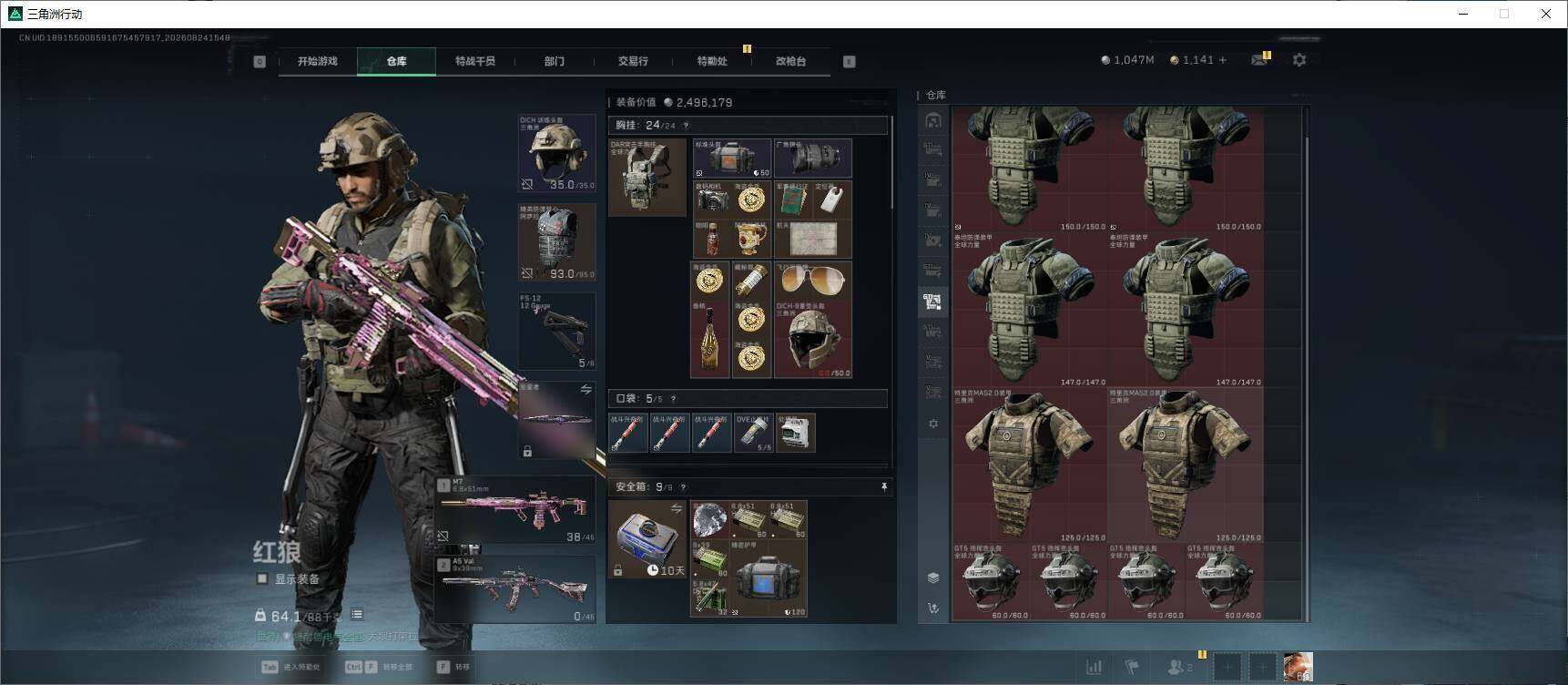
Task: Select the golden trophy cup item
Action: (752, 240)
